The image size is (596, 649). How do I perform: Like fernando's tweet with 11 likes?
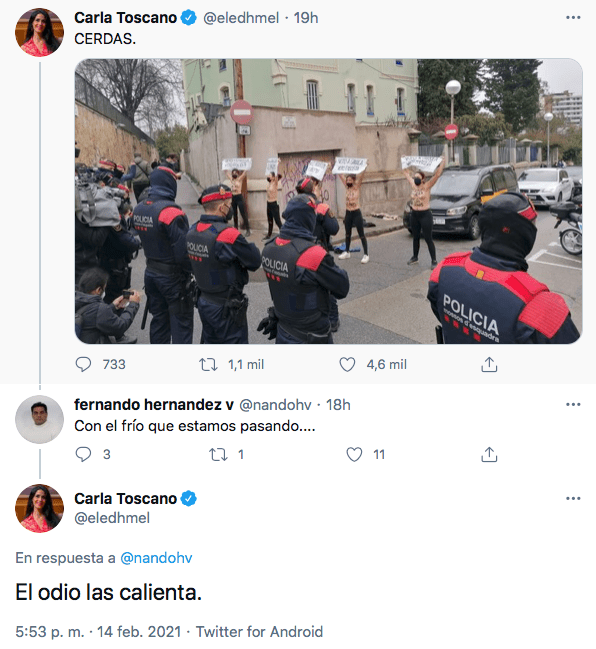[x=354, y=454]
